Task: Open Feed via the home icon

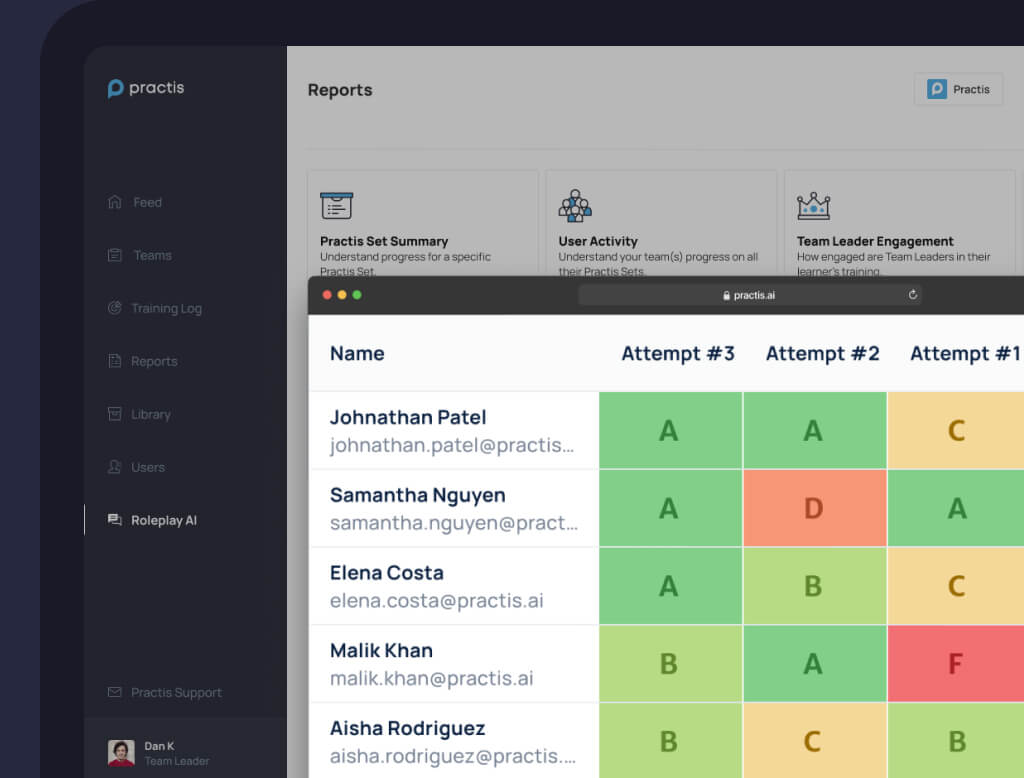Action: tap(115, 202)
